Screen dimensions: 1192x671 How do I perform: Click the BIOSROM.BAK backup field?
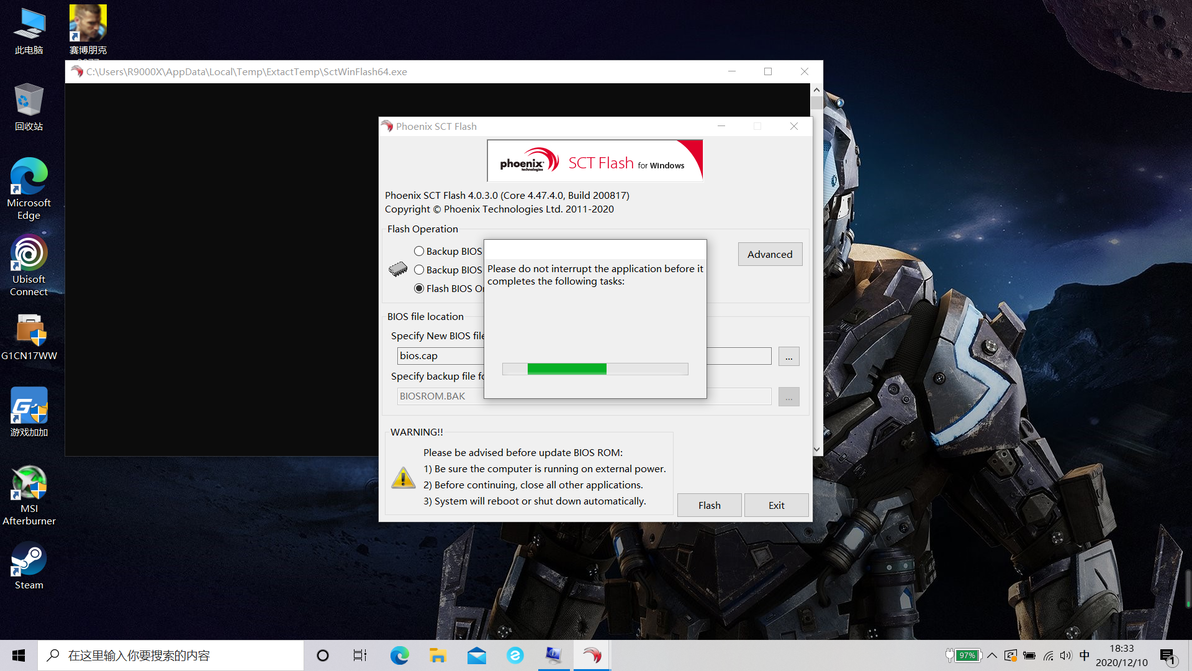point(584,396)
